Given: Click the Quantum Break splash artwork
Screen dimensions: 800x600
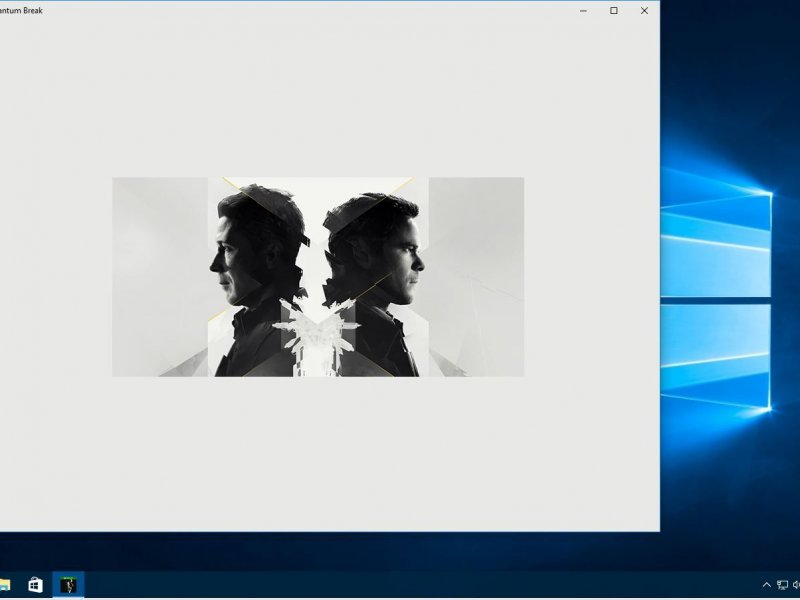Looking at the screenshot, I should click(318, 277).
